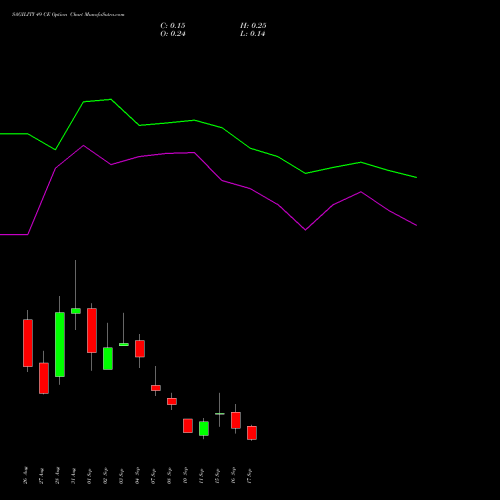Click the 04 Sep date label
The width and height of the screenshot is (500, 500).
click(138, 475)
